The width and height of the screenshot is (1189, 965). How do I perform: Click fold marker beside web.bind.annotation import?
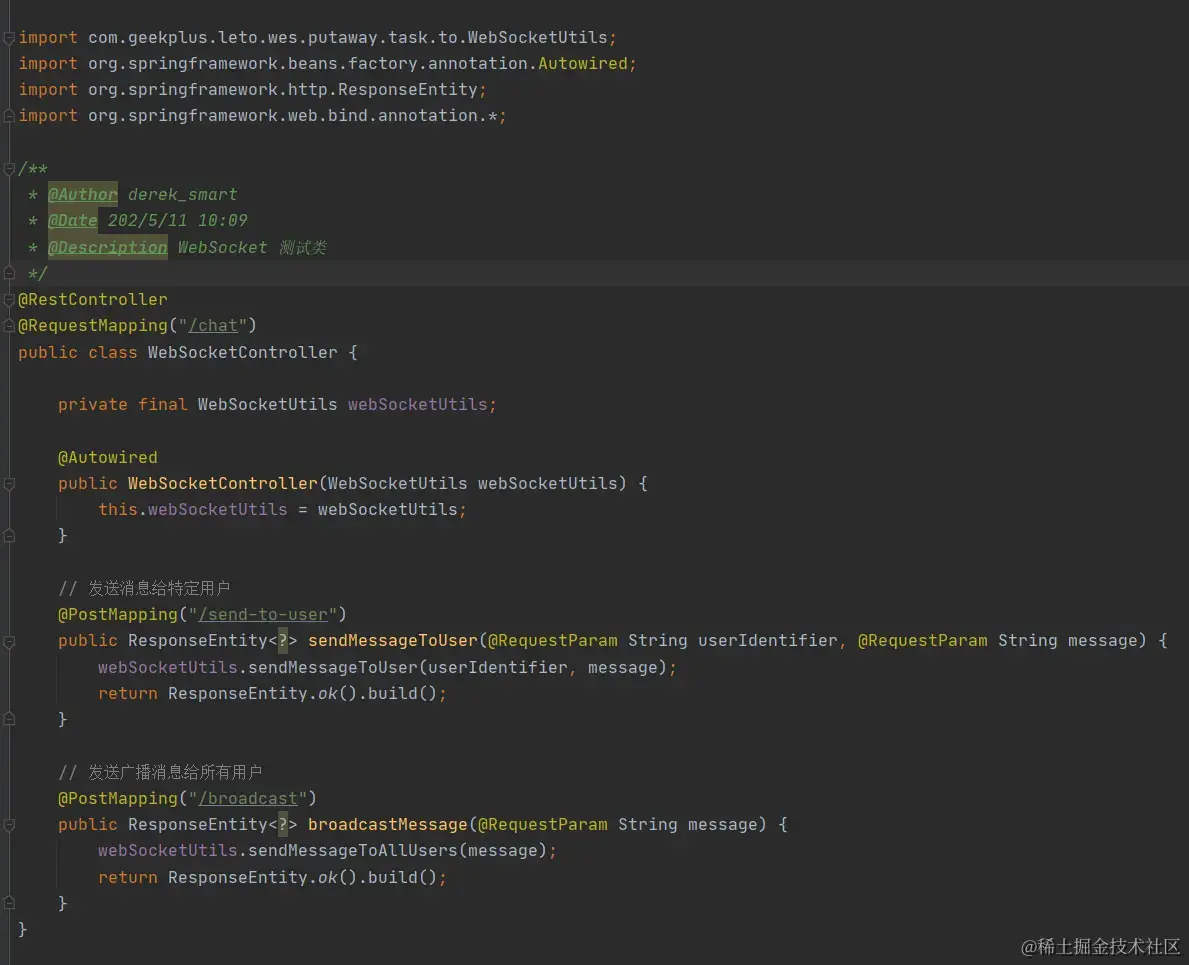click(x=9, y=116)
